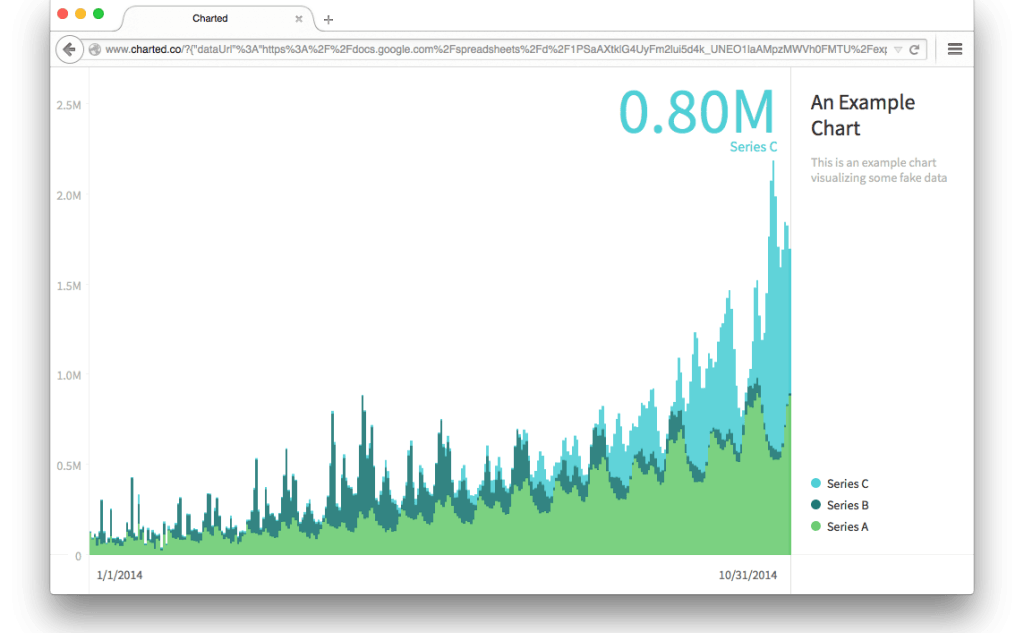
Task: Click the Series C label beneath 0.80M
Action: (753, 146)
